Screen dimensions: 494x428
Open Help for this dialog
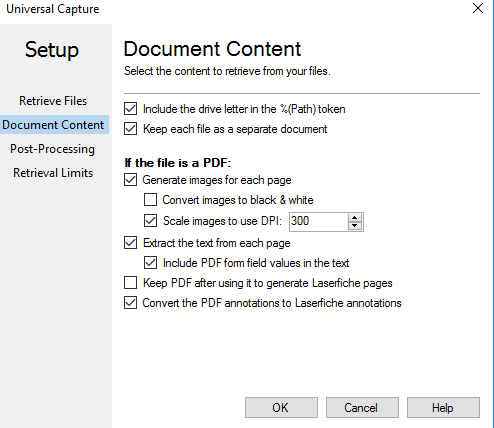click(x=443, y=407)
